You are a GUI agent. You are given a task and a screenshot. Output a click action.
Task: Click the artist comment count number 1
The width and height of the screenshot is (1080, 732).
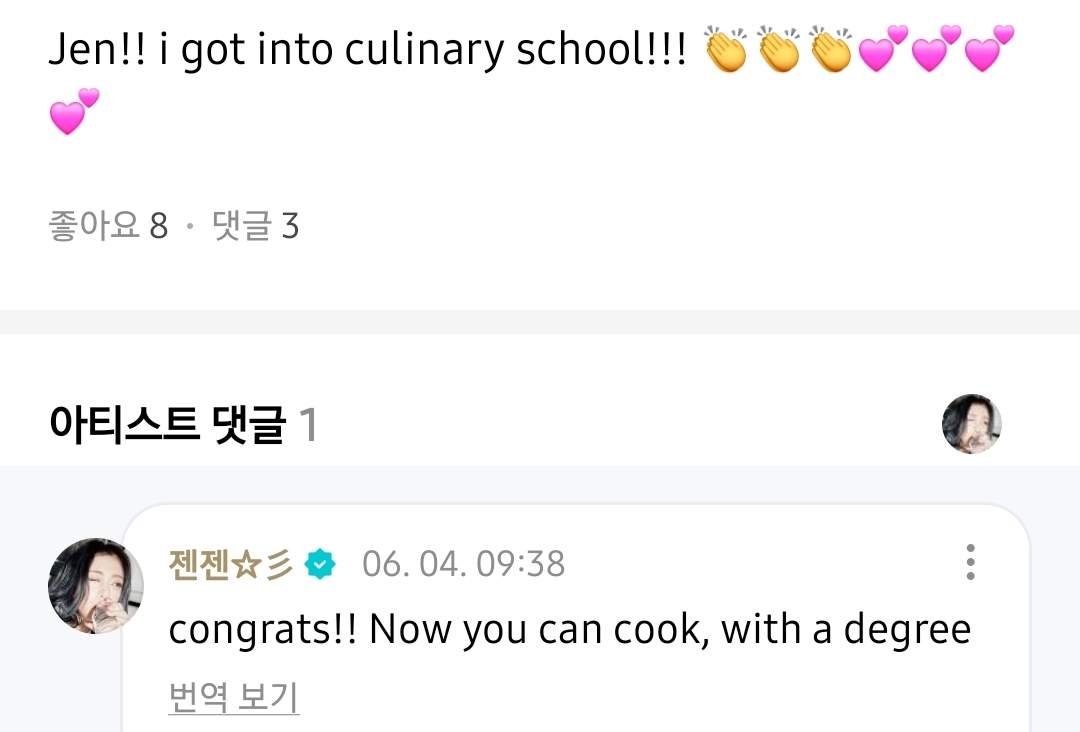pyautogui.click(x=308, y=425)
